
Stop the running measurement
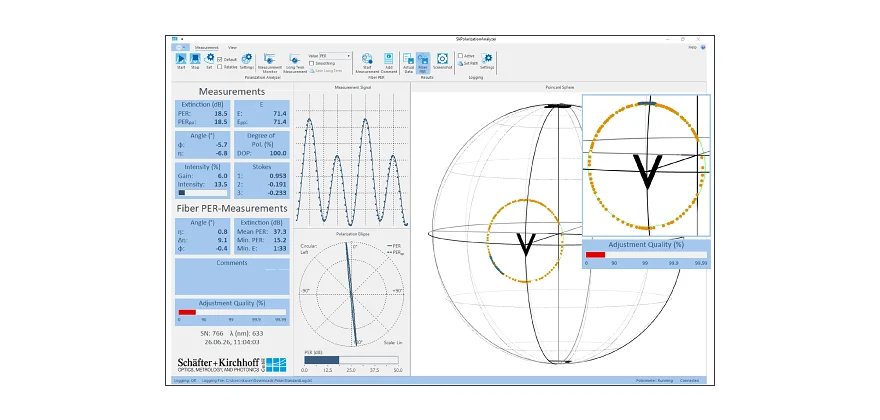pyautogui.click(x=195, y=61)
